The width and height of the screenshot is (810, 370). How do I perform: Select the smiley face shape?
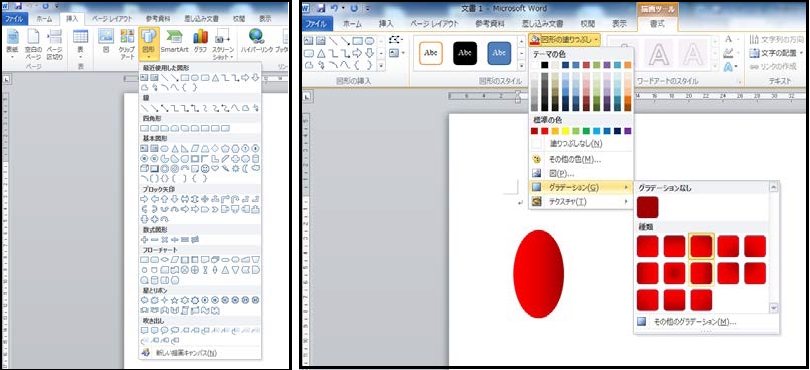click(x=205, y=168)
